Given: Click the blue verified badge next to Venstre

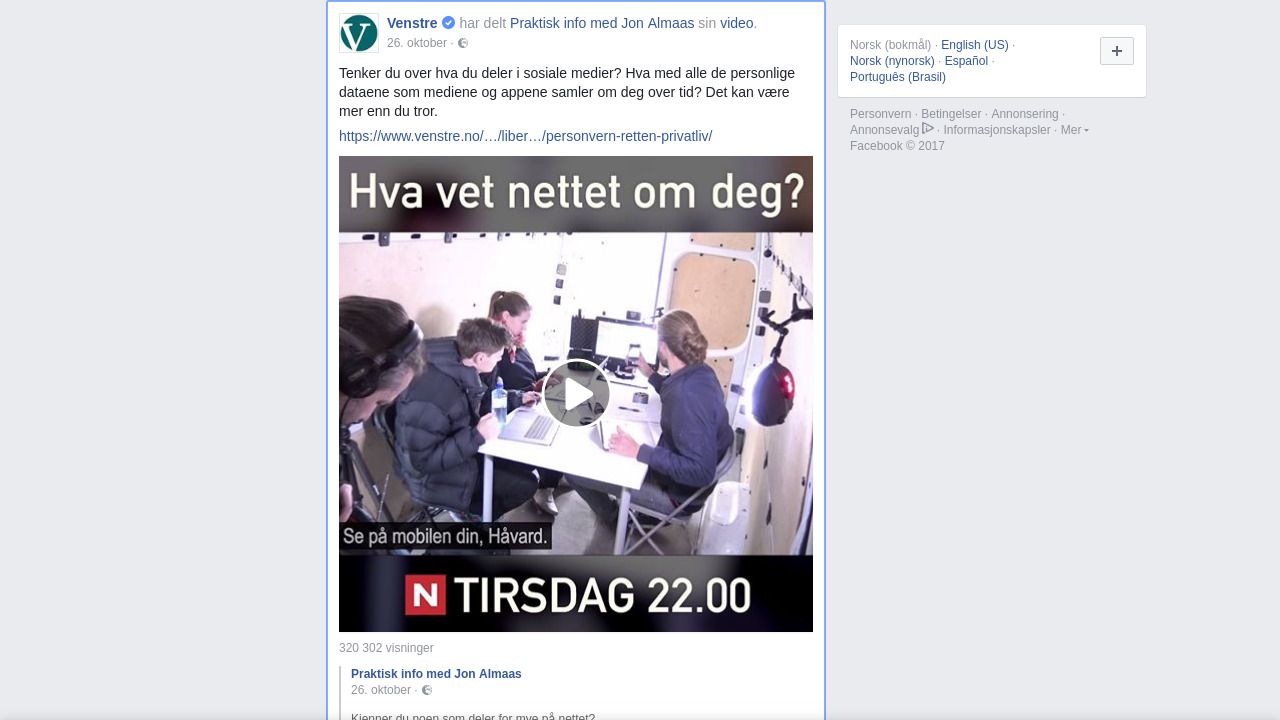Looking at the screenshot, I should coord(448,23).
